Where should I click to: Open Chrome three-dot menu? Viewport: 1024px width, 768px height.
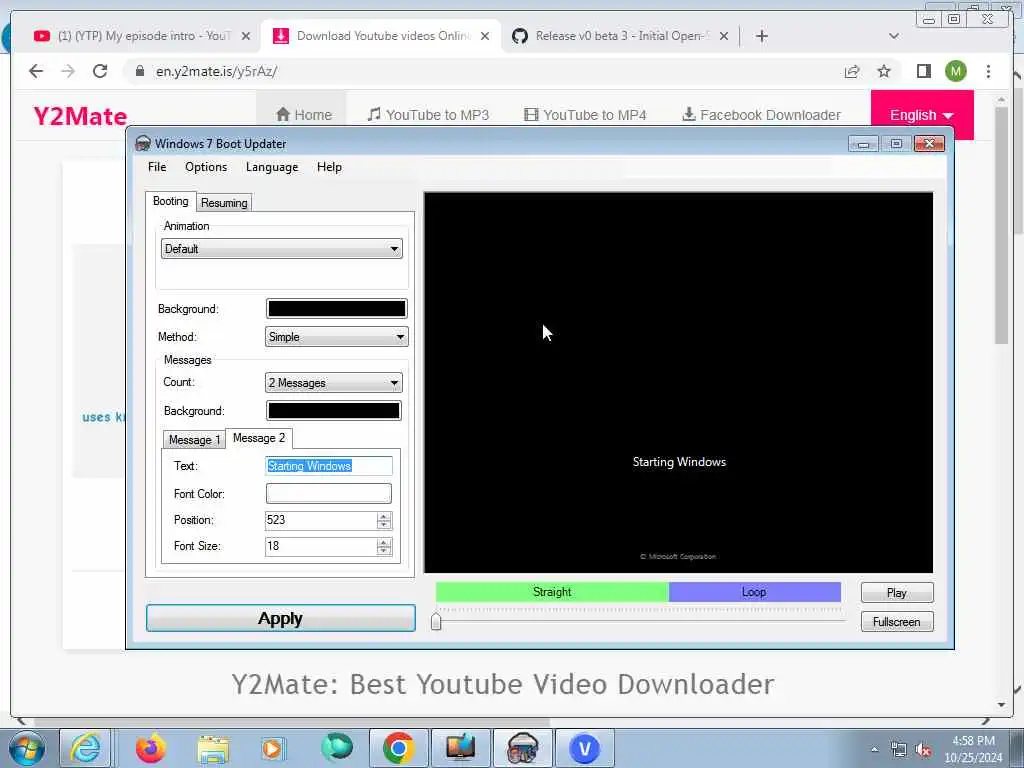(988, 71)
